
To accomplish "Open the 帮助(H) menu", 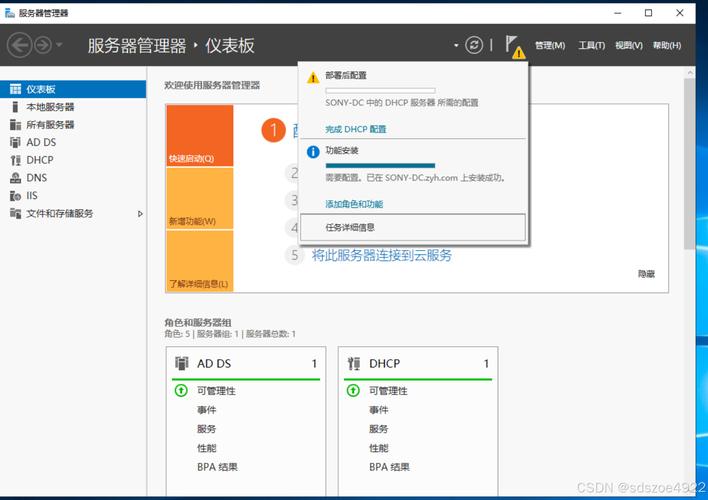I will tap(667, 45).
